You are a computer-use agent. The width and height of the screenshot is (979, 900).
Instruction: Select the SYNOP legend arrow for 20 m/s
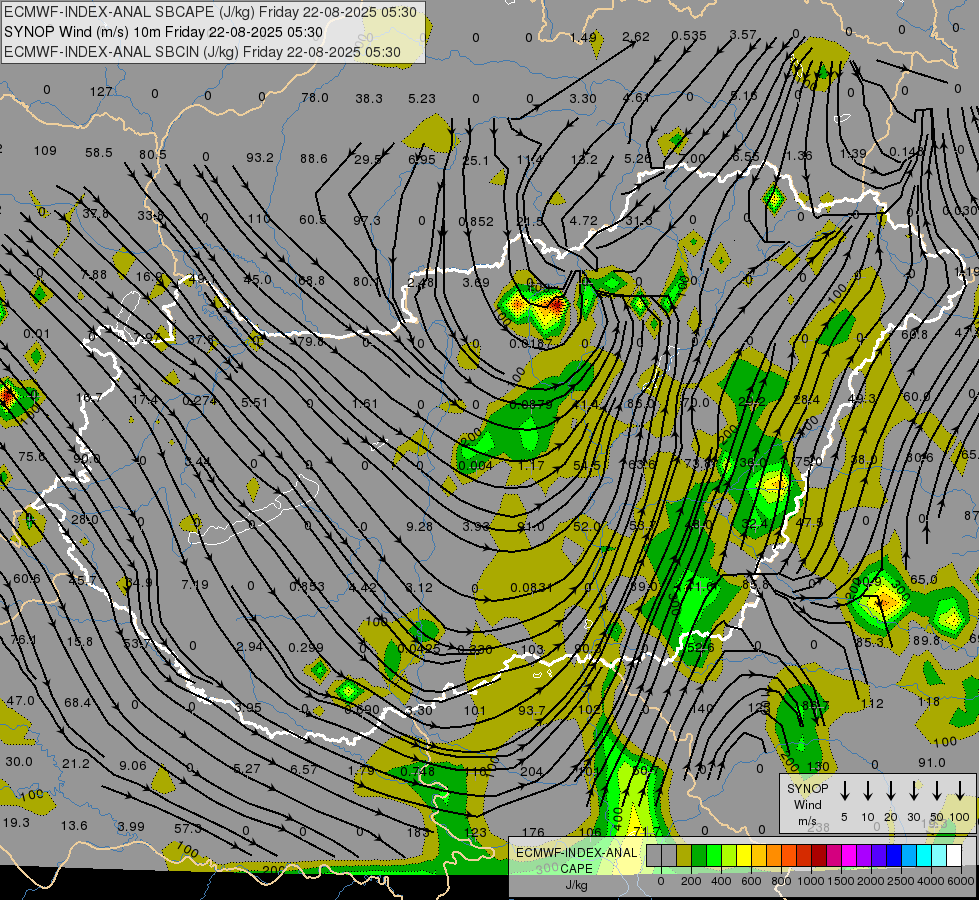pyautogui.click(x=891, y=791)
